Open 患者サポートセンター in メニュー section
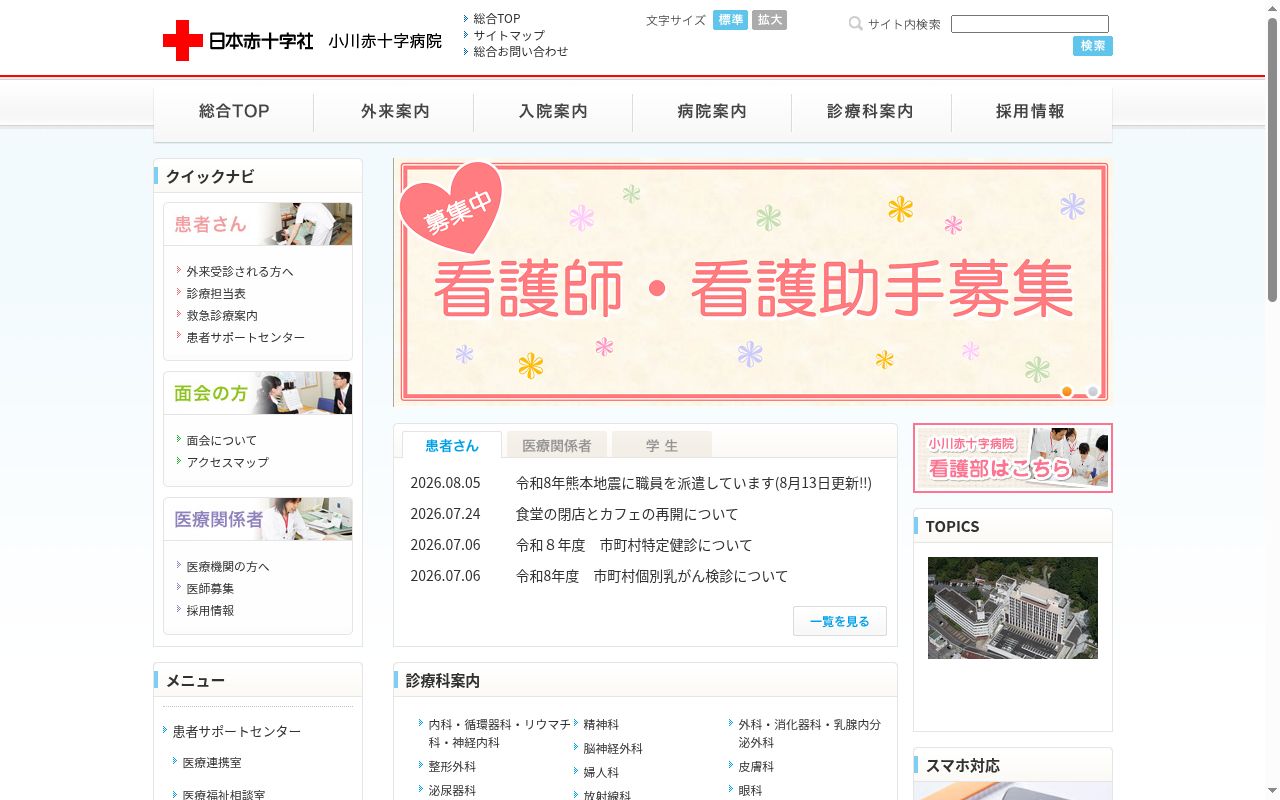Viewport: 1280px width, 800px height. (237, 731)
